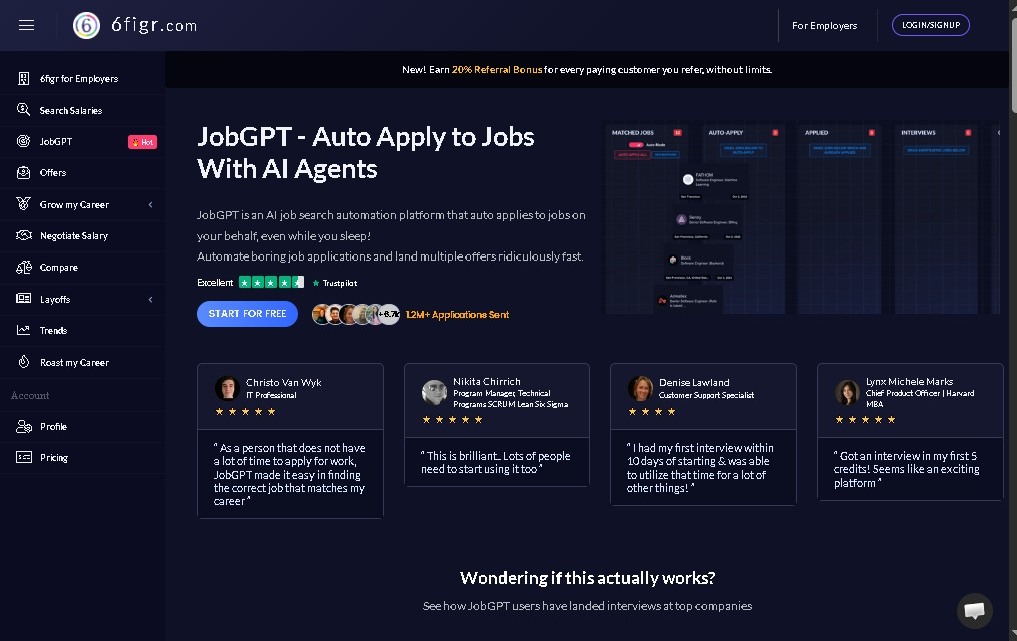The width and height of the screenshot is (1017, 641).
Task: Click the Search Salaries magnifier icon
Action: click(23, 110)
